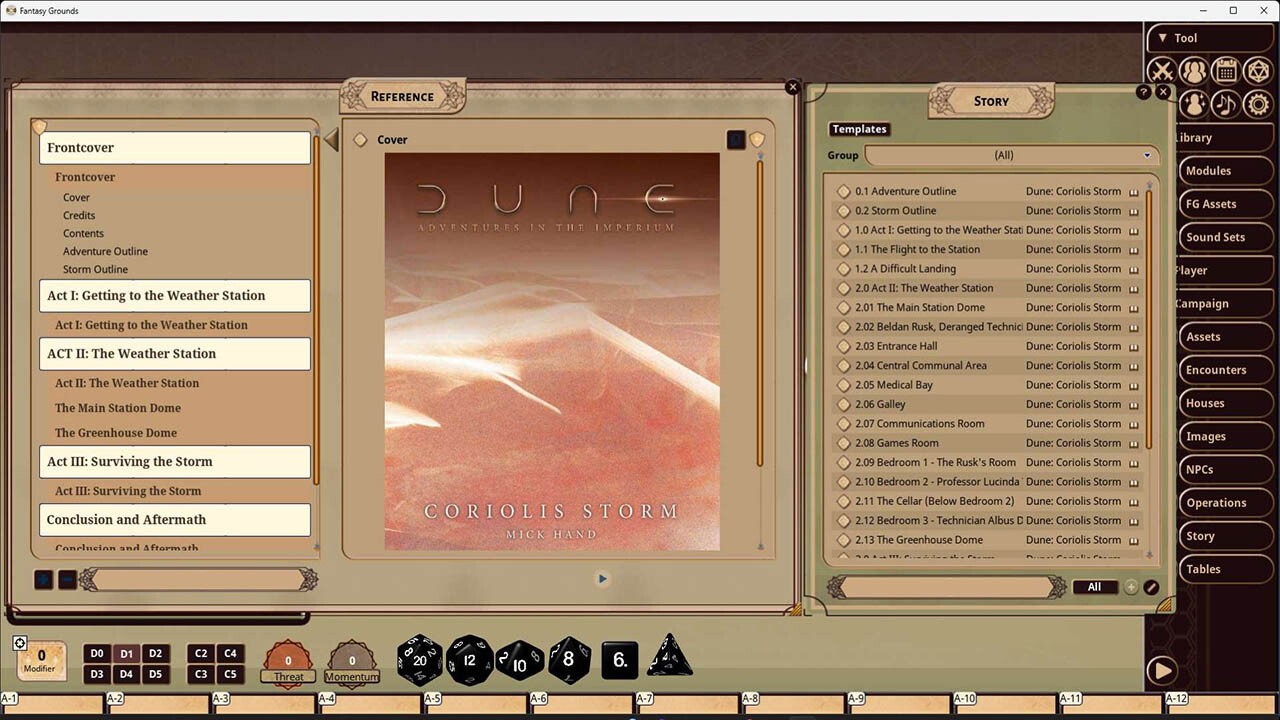Open the Combat Tracker crossed-swords tool icon
Screen dimensions: 1280x720
1161,70
